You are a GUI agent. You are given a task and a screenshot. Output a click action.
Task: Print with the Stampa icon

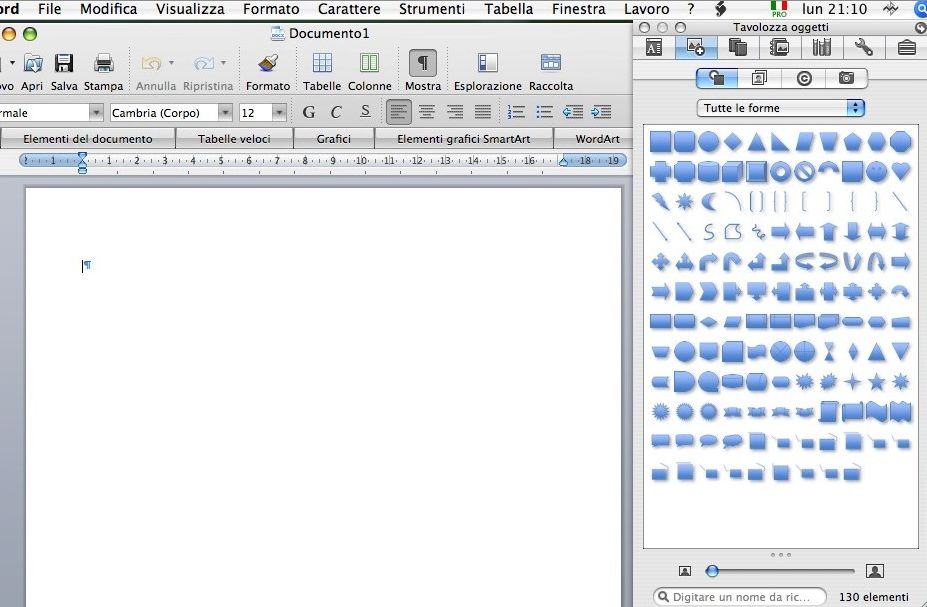[x=103, y=64]
